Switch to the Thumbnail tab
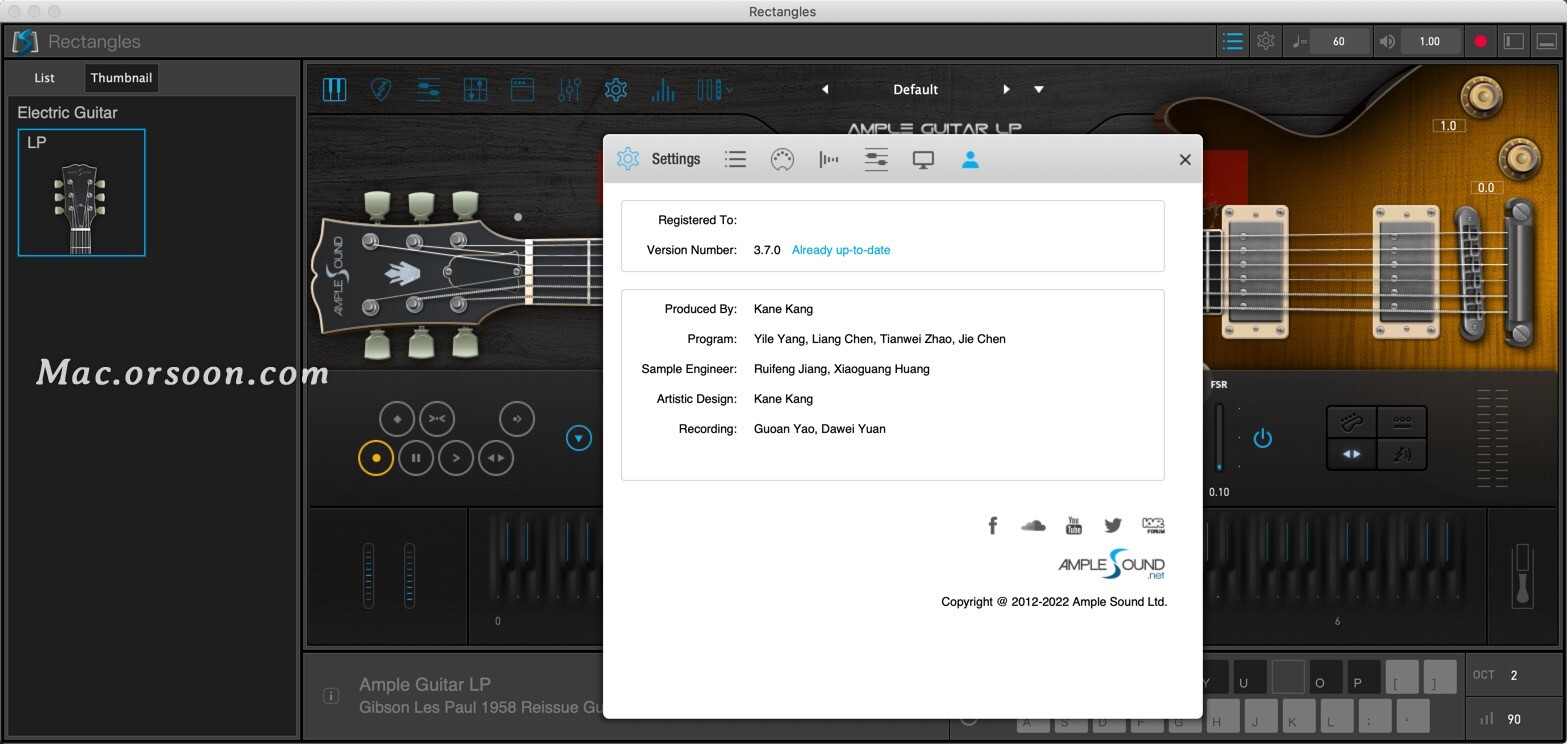The image size is (1567, 744). tap(121, 77)
